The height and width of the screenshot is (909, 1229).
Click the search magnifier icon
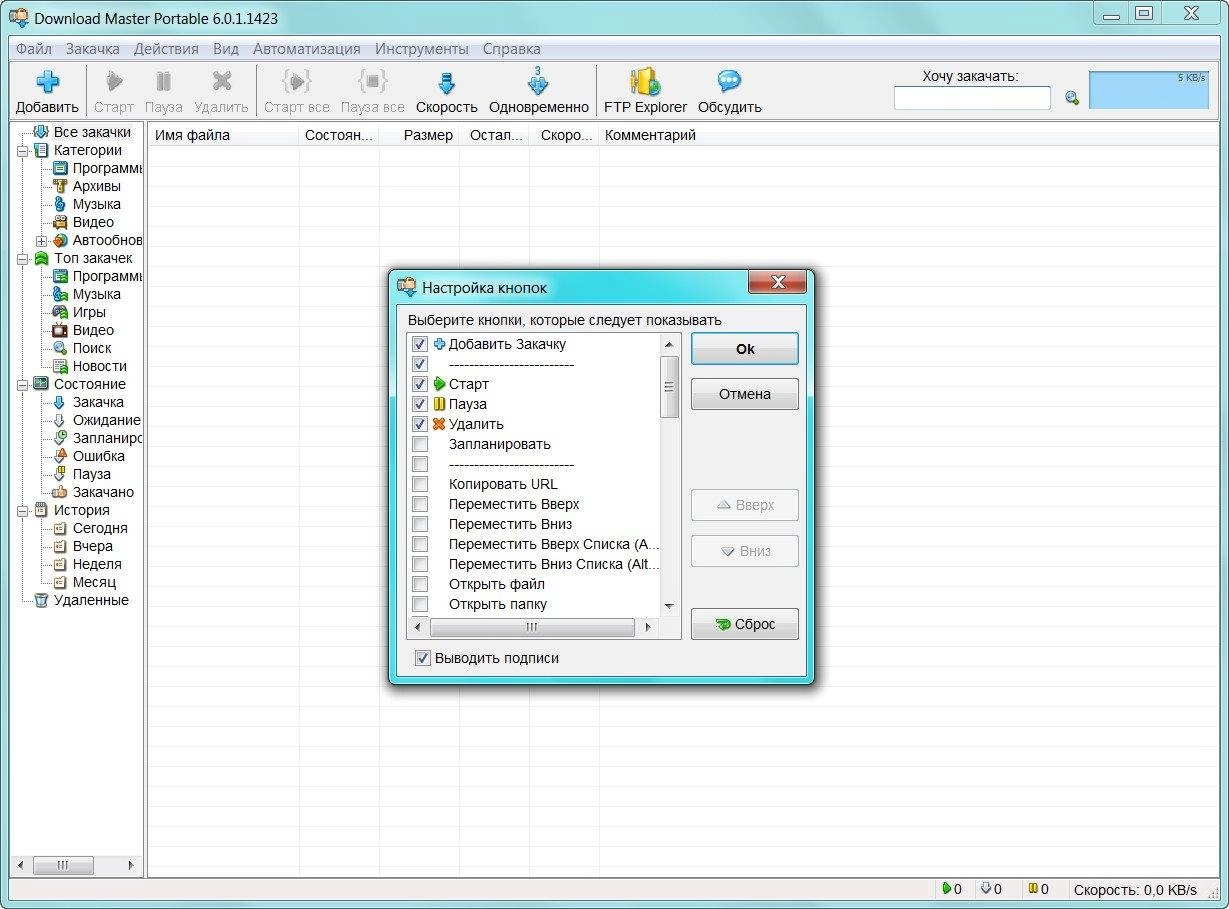(1072, 98)
